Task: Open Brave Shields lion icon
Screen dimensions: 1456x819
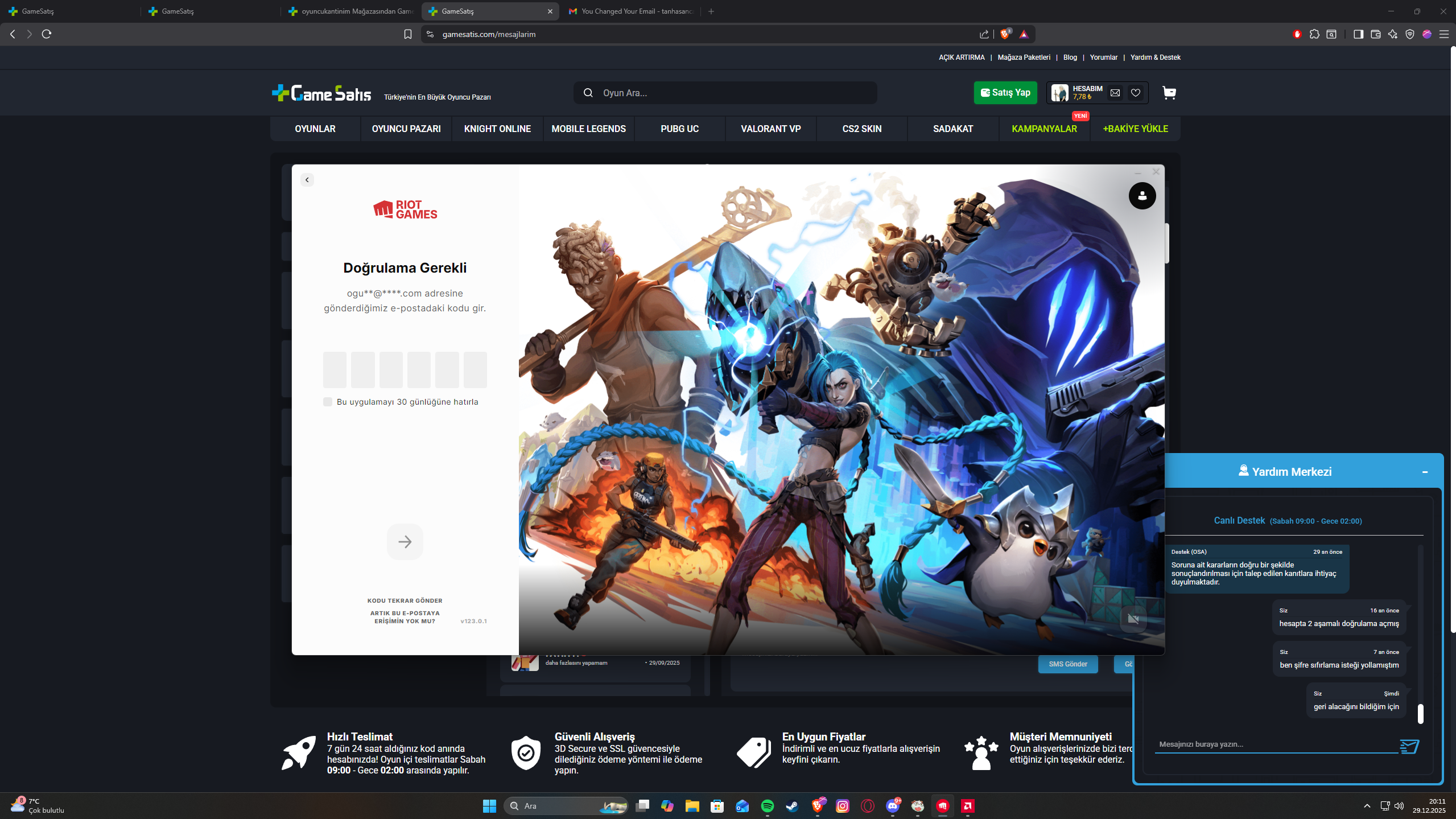Action: [1005, 34]
